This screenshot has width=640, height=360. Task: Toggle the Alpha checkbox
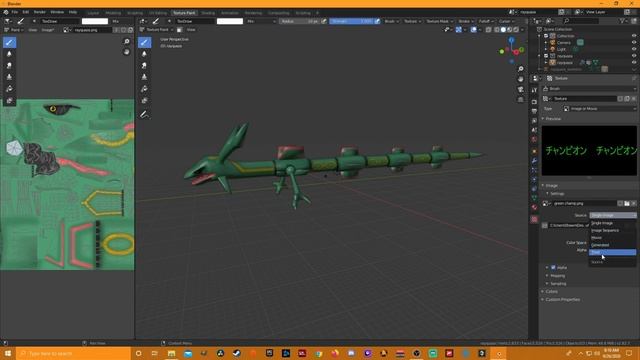coord(553,267)
